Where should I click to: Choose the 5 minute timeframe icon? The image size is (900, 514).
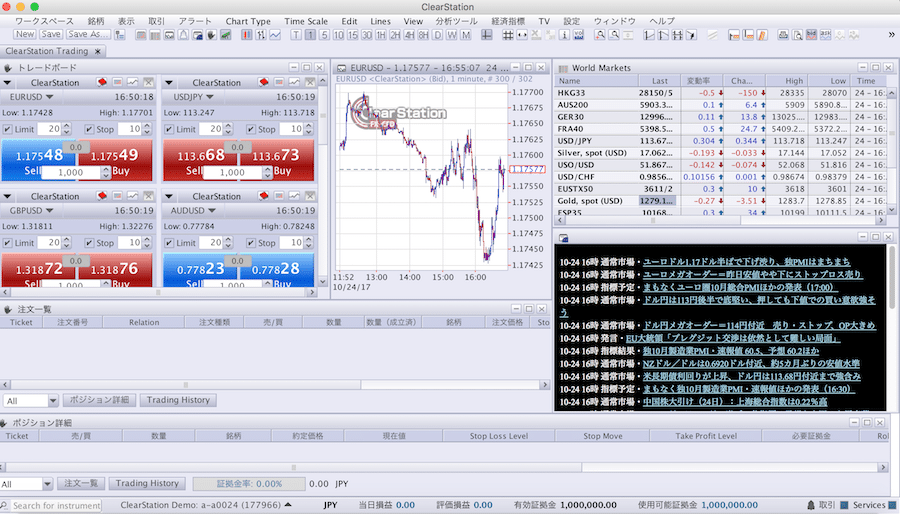click(324, 35)
